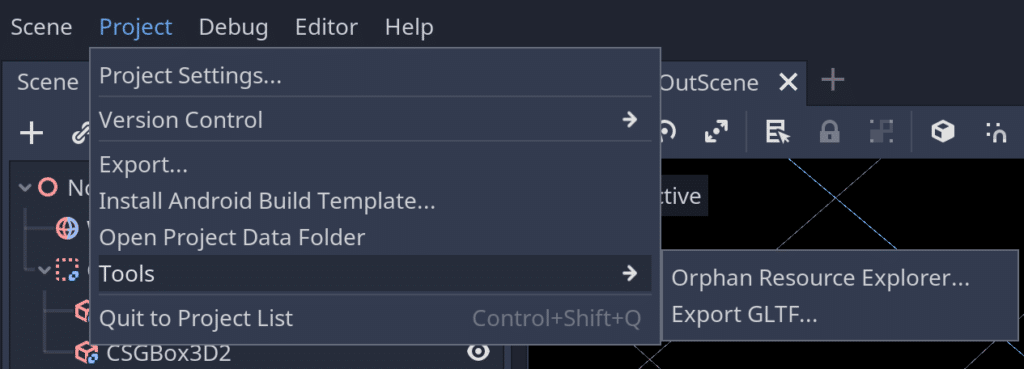
Task: Click the instance scene link icon
Action: (x=80, y=135)
